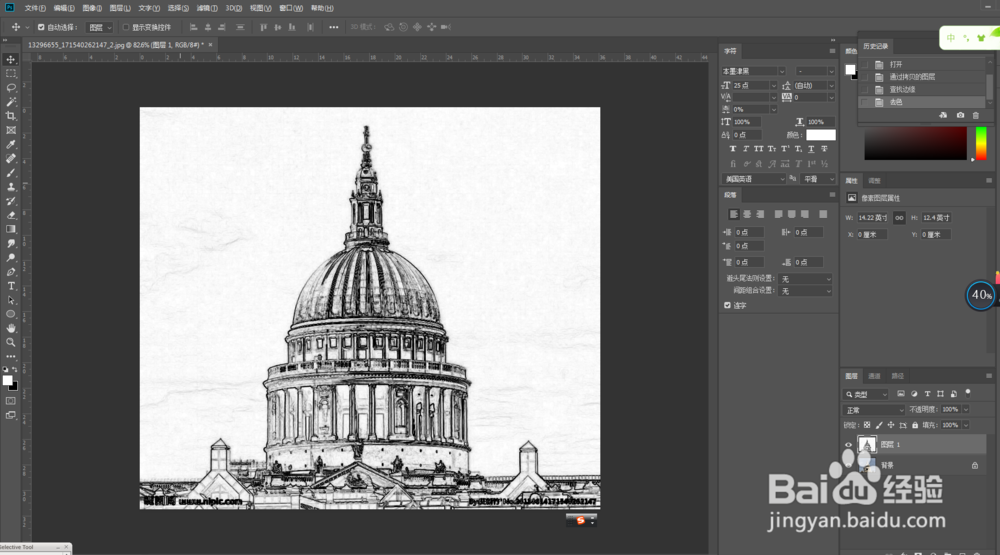Open the 类型 layer filter dropdown
Viewport: 1000px width, 555px height.
[866, 394]
